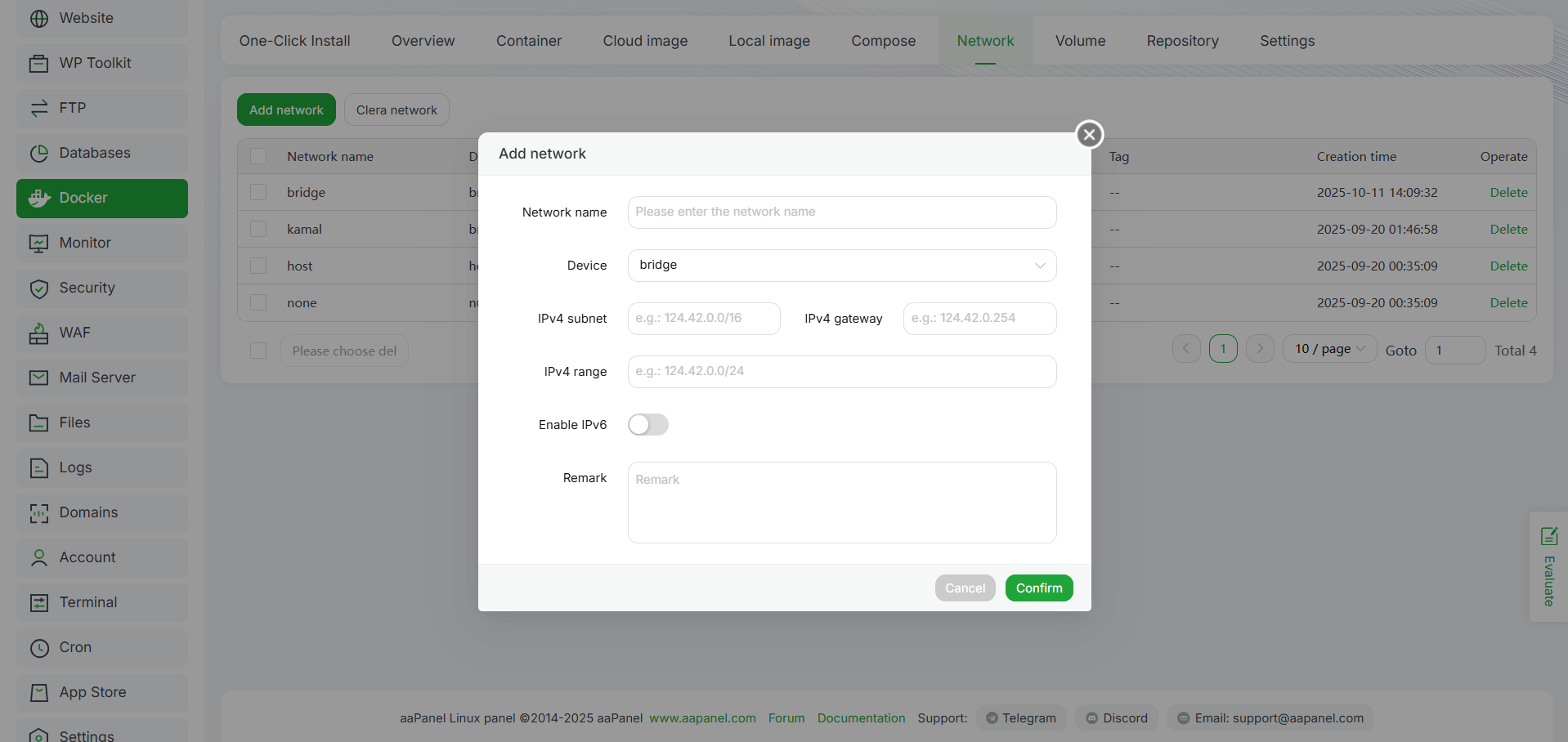Viewport: 1568px width, 742px height.
Task: Go to next page arrow
Action: 1260,349
